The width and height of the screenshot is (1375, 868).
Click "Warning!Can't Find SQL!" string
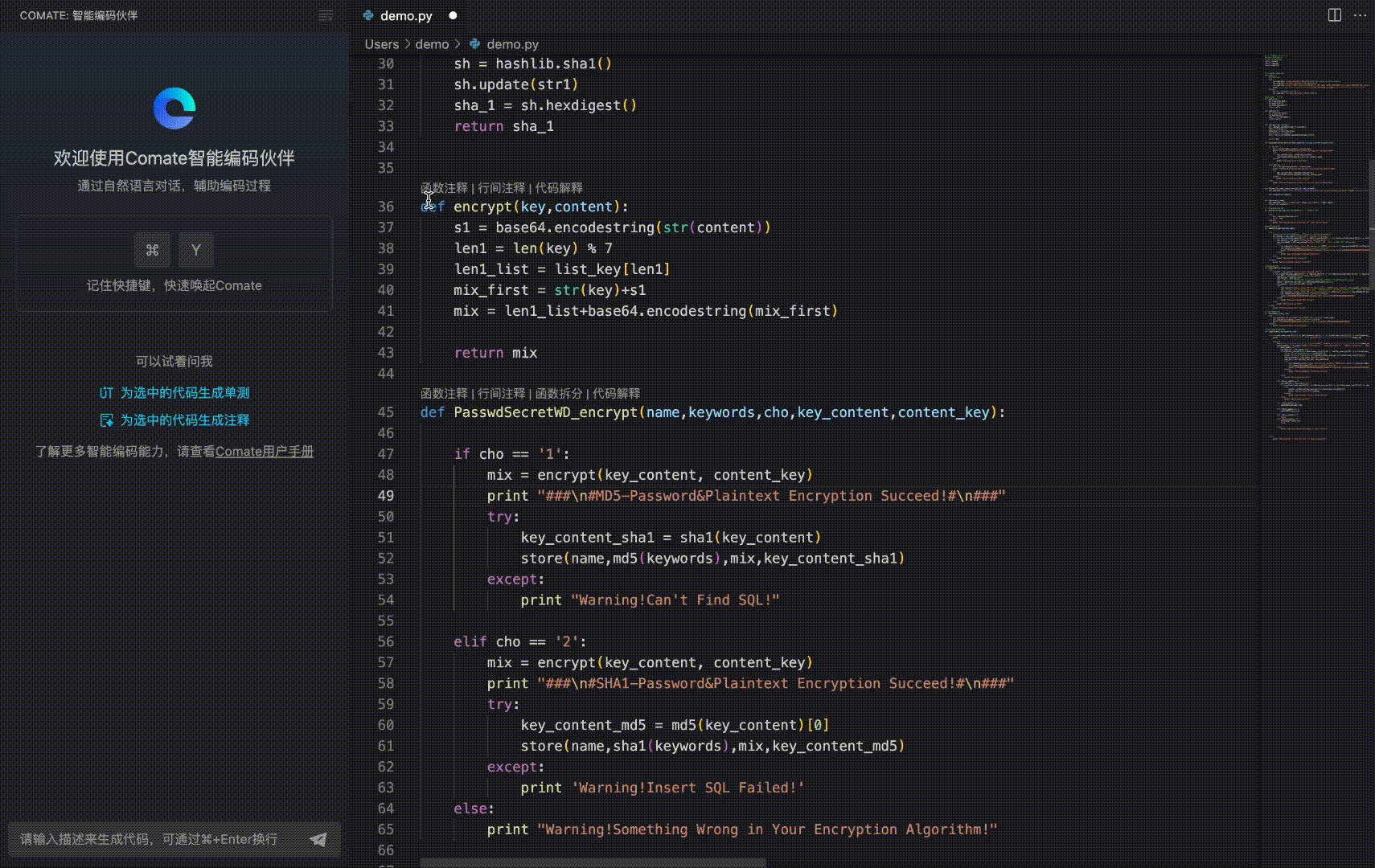pyautogui.click(x=675, y=600)
